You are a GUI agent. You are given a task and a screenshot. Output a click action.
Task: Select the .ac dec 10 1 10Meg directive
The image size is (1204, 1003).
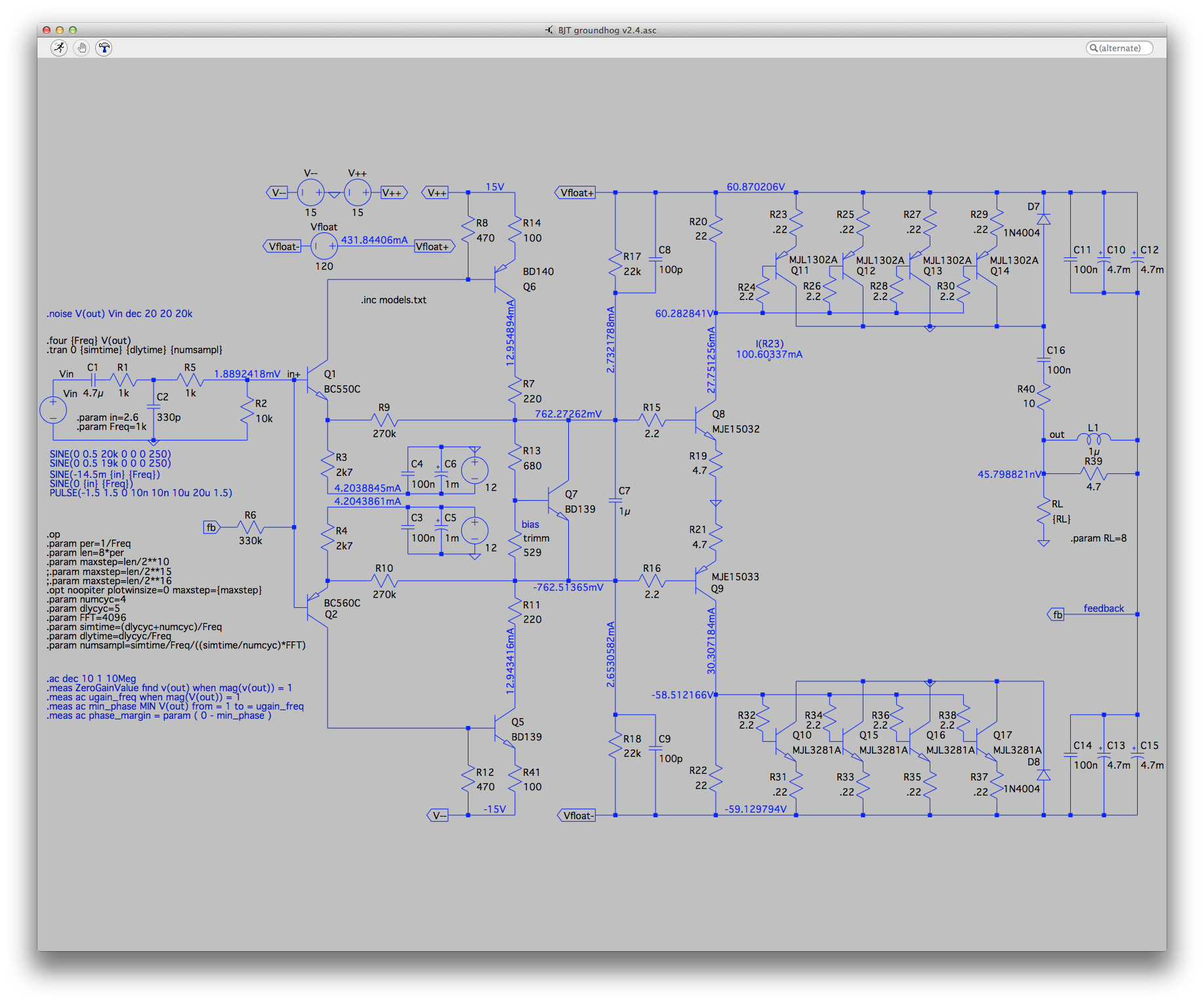91,679
